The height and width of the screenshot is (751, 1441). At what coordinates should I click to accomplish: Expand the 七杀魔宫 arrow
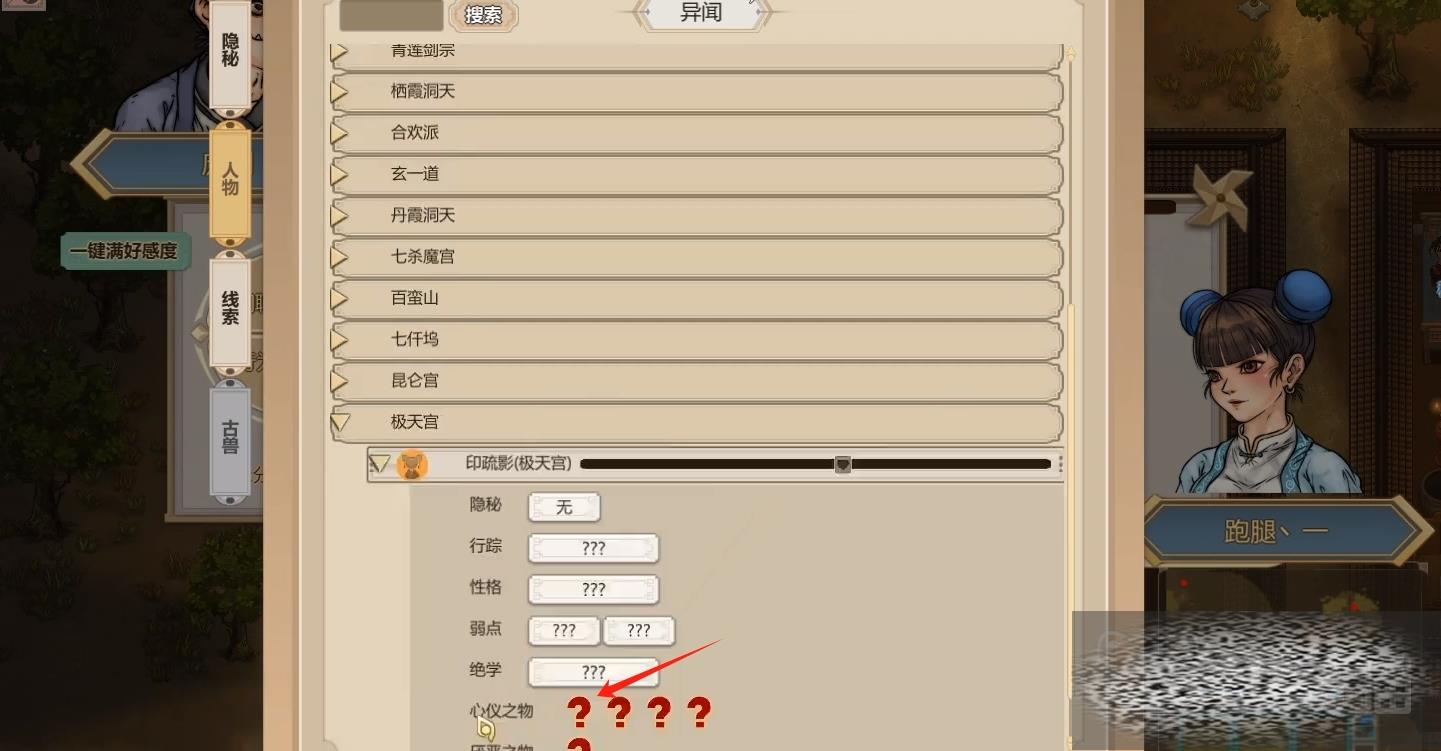pyautogui.click(x=339, y=257)
